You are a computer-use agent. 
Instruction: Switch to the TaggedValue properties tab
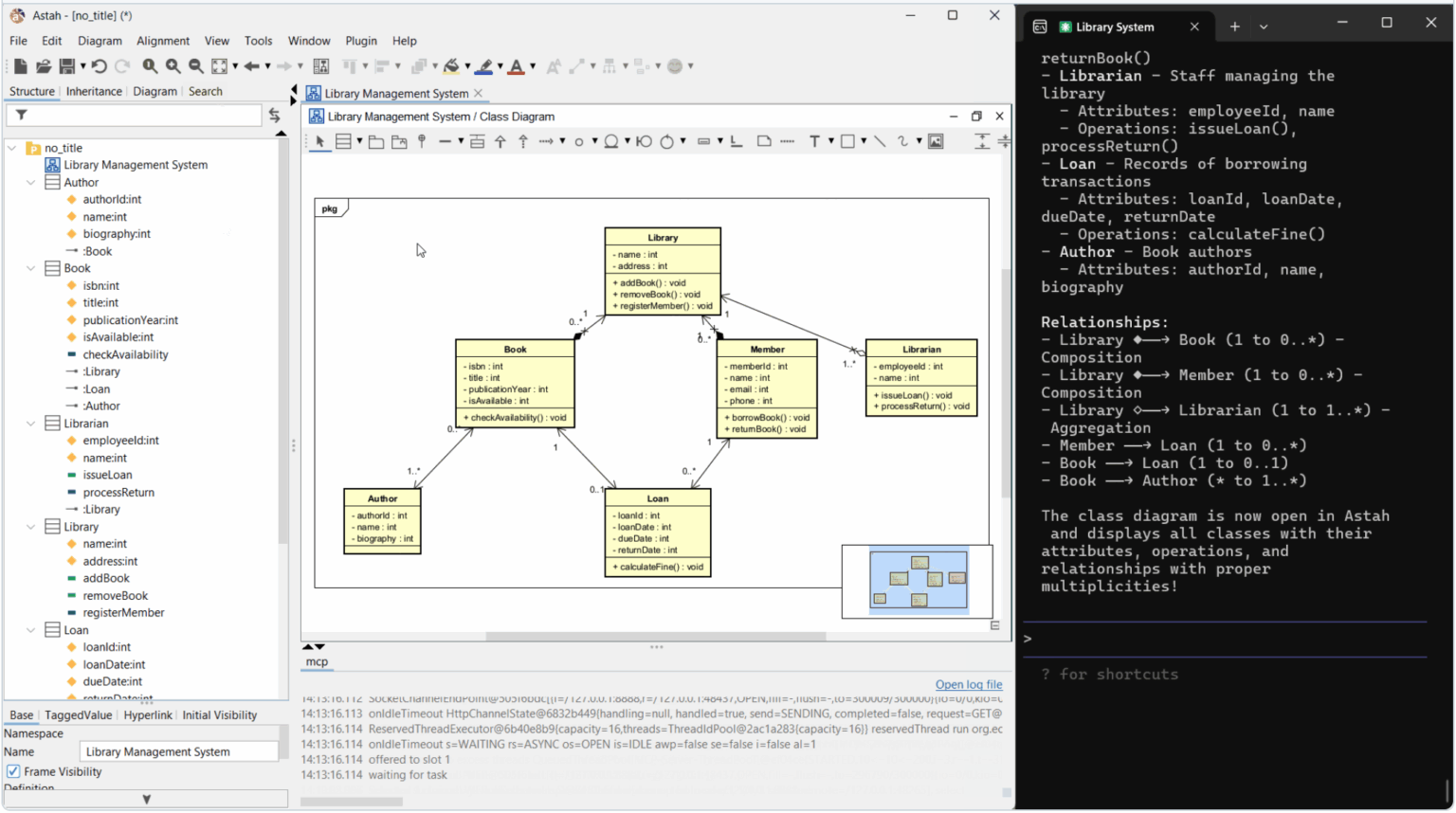[78, 714]
